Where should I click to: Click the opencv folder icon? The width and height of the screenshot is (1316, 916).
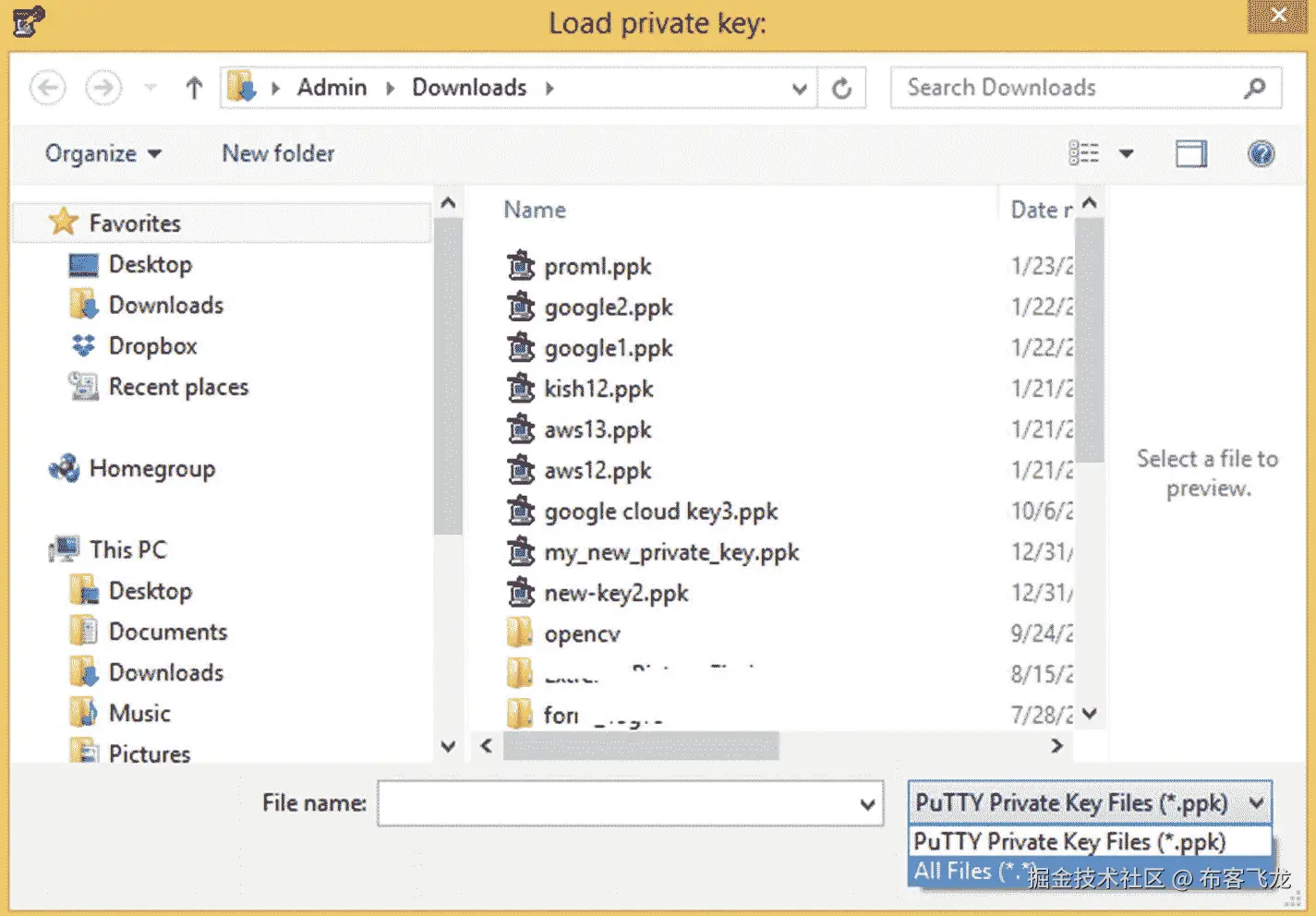tap(520, 633)
